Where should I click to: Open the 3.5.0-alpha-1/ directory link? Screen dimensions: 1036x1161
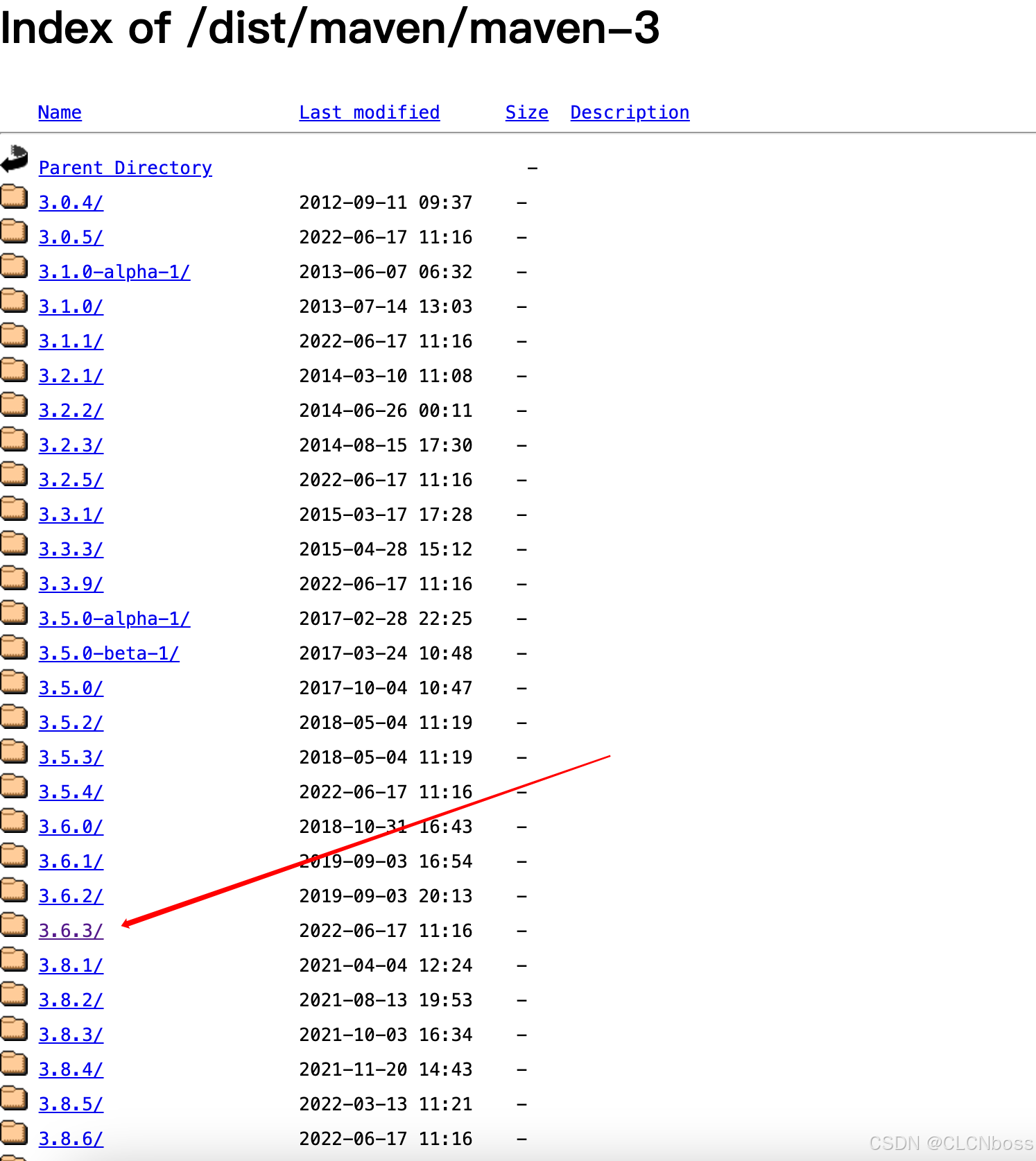click(114, 619)
